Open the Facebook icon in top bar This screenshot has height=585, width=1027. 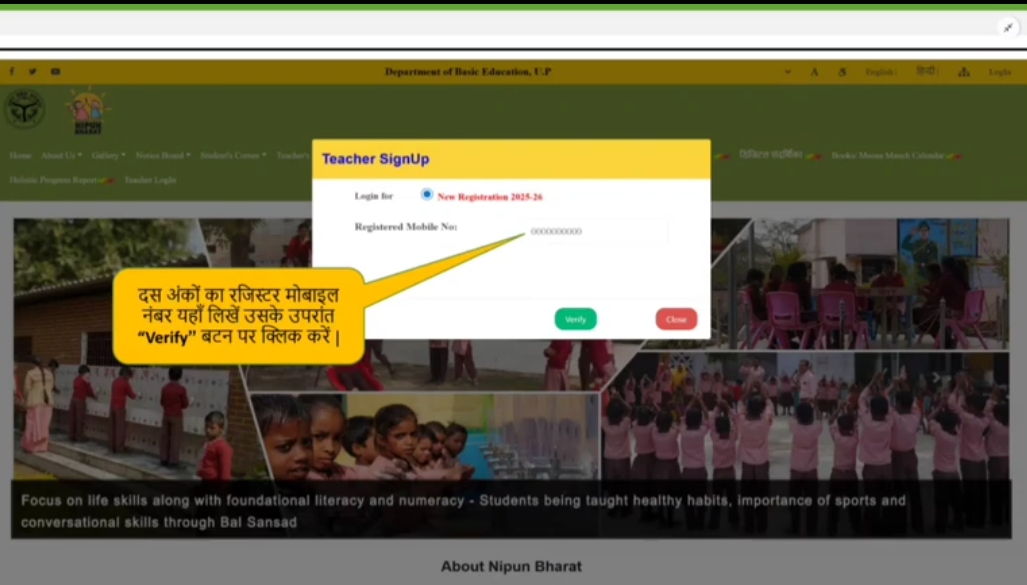point(12,72)
